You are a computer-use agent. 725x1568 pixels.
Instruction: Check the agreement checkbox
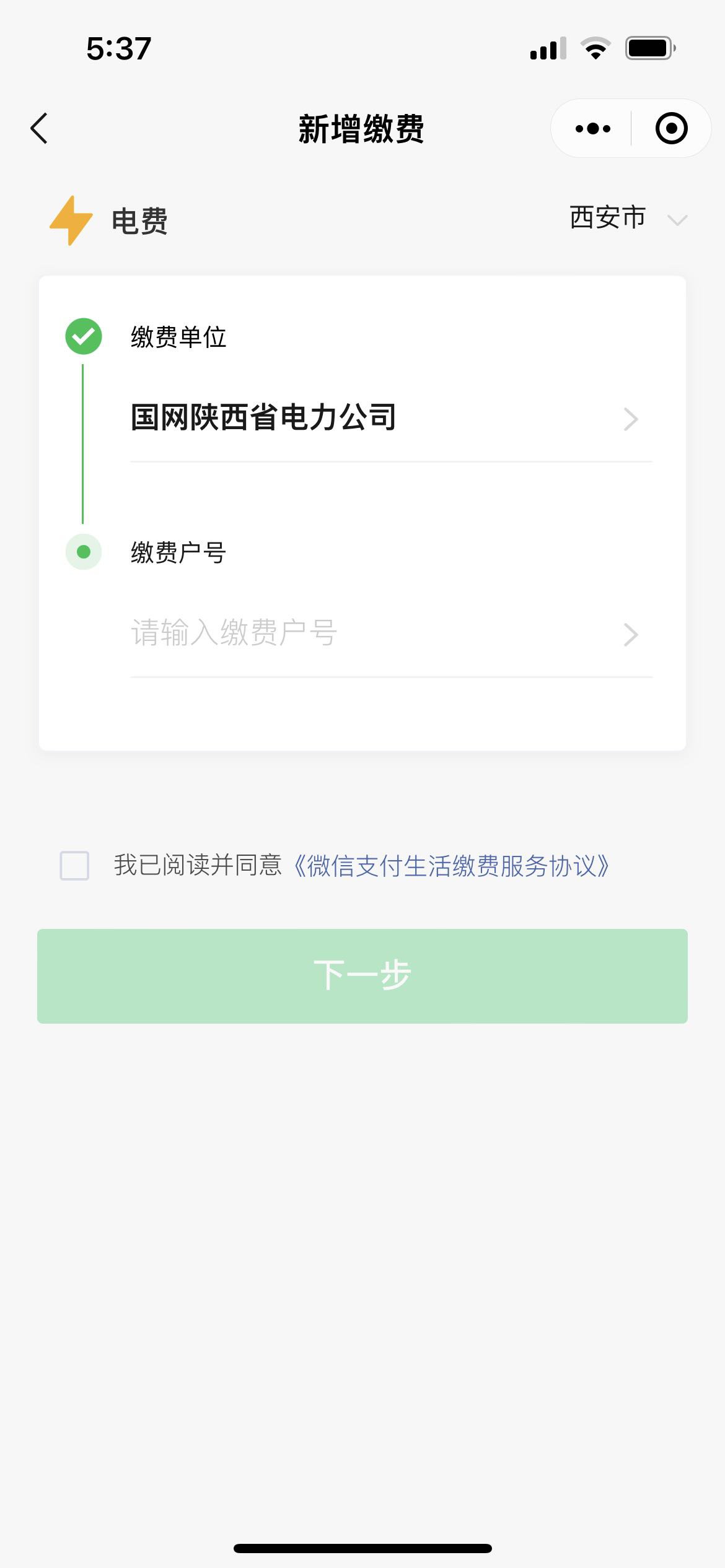tap(74, 865)
